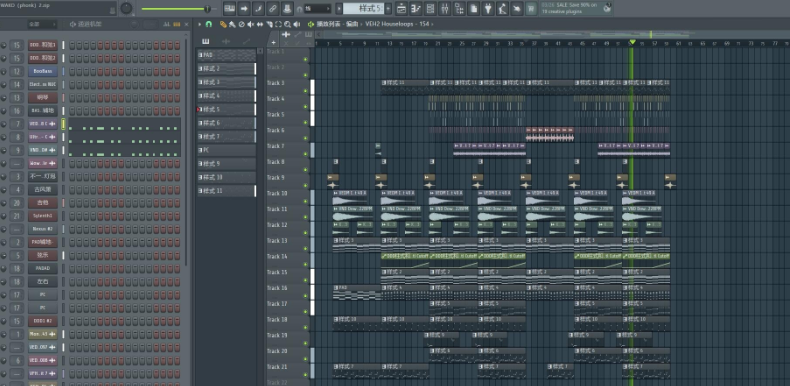The image size is (790, 386).
Task: Click the project files document icon
Action: pyautogui.click(x=474, y=8)
